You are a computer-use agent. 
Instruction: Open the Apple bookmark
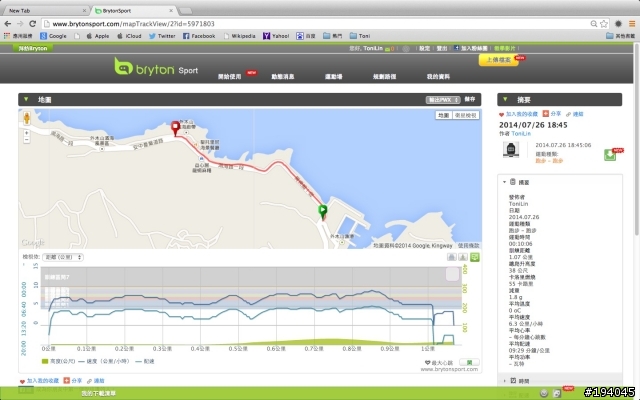(98, 36)
